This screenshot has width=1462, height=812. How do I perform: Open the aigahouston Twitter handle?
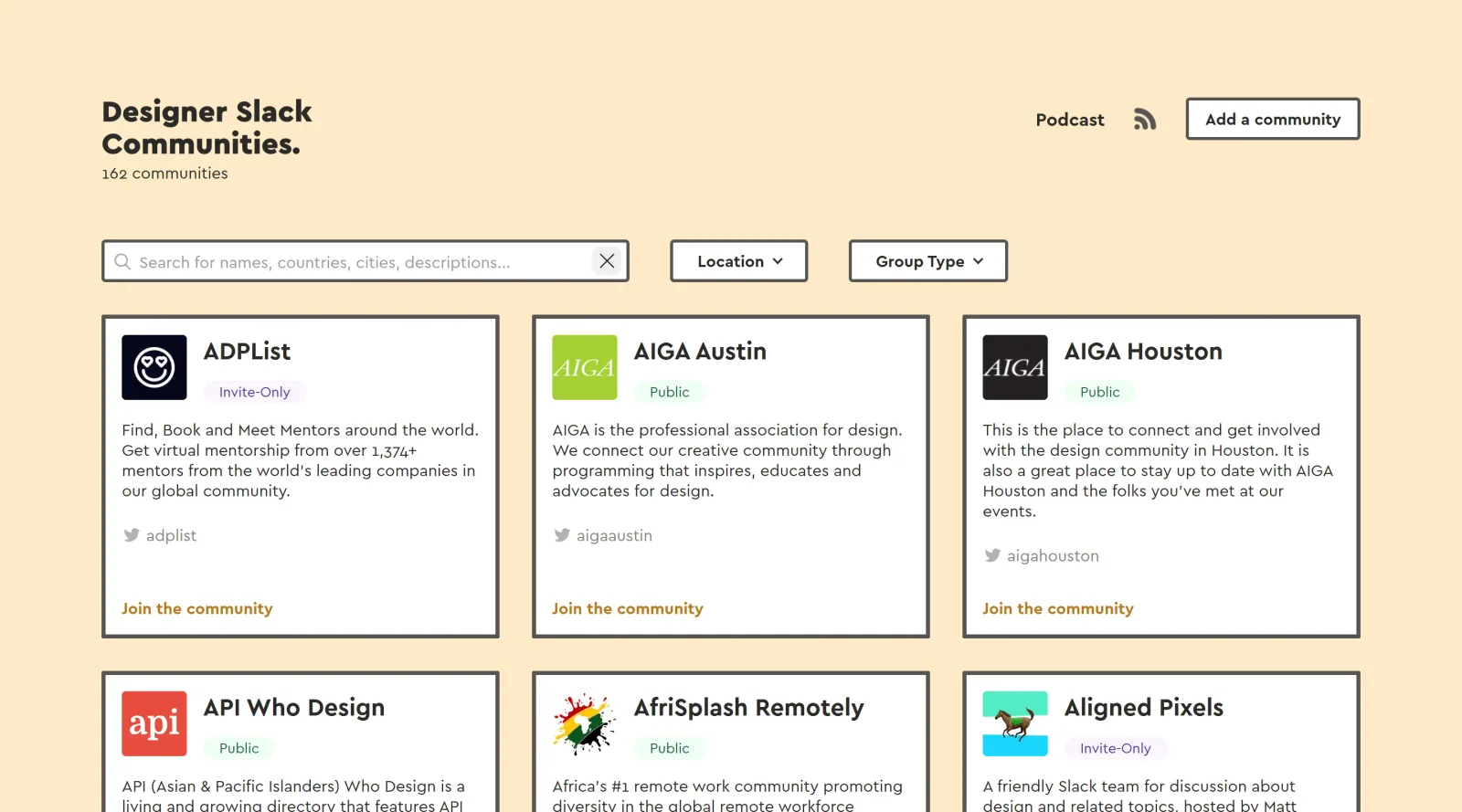coord(1053,555)
